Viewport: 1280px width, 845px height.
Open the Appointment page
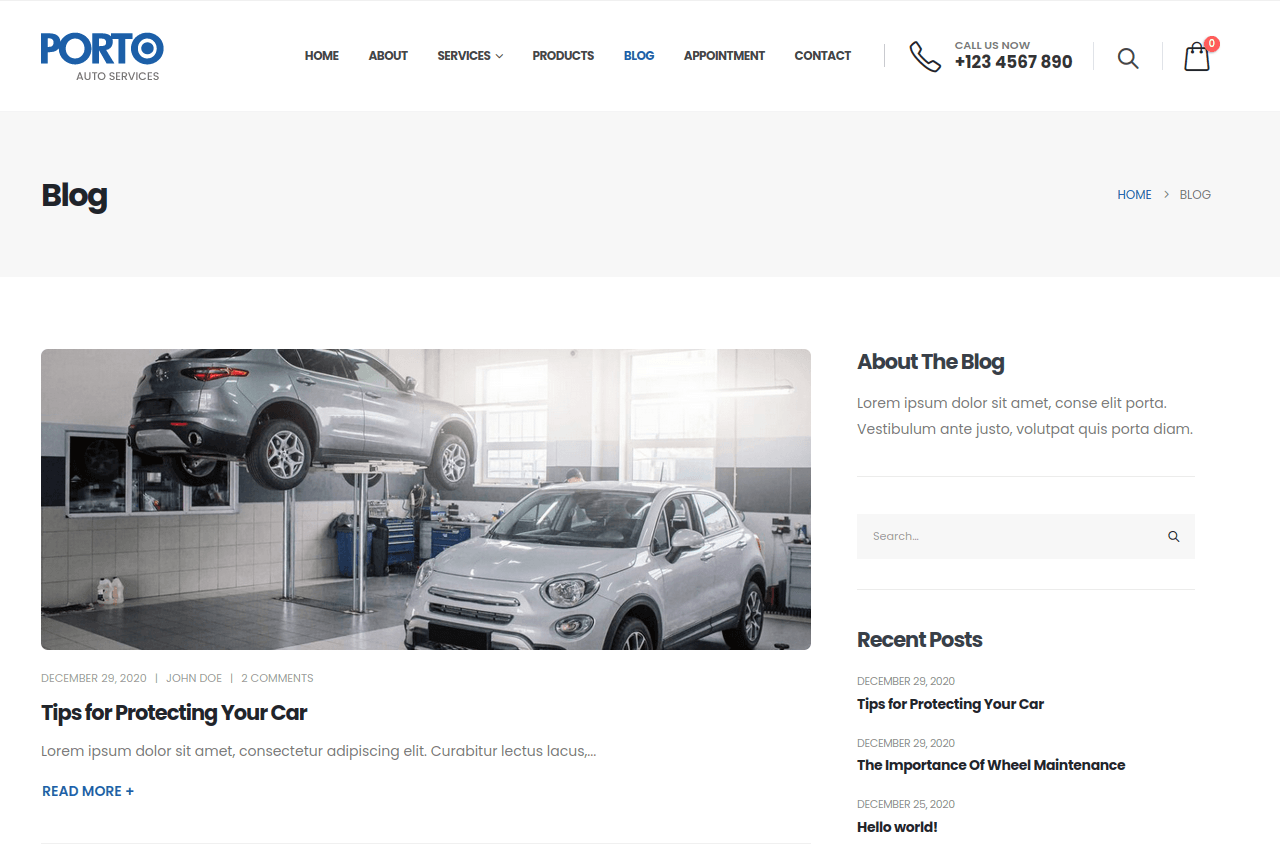[724, 56]
